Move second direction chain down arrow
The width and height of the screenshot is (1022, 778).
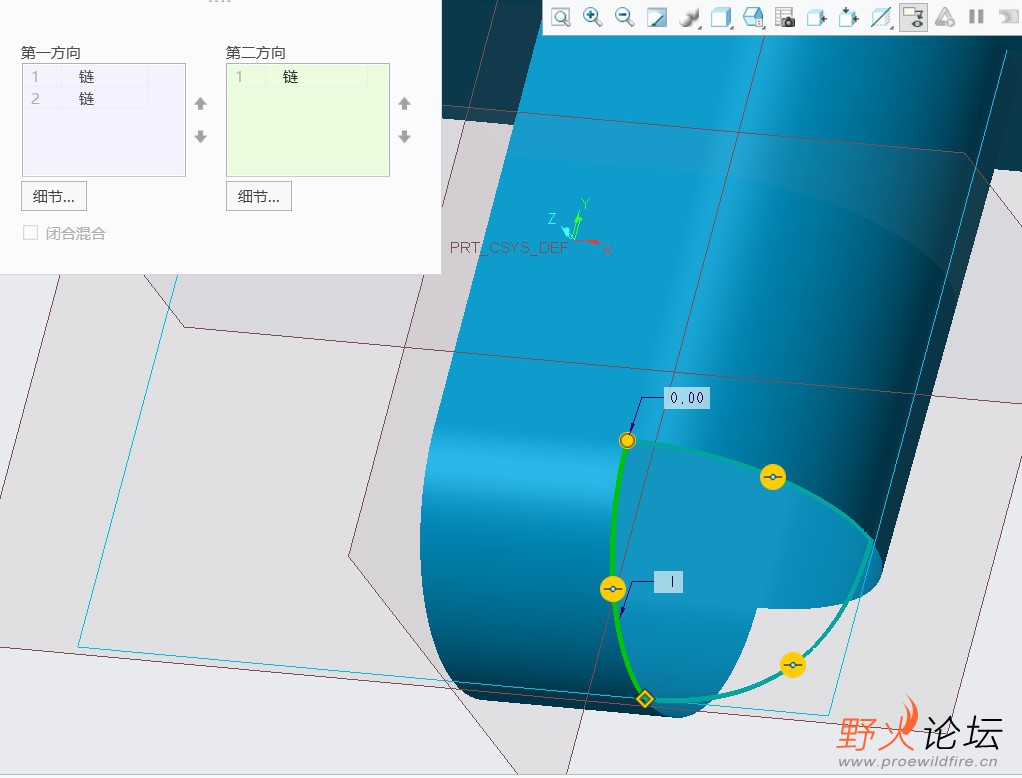coord(405,136)
